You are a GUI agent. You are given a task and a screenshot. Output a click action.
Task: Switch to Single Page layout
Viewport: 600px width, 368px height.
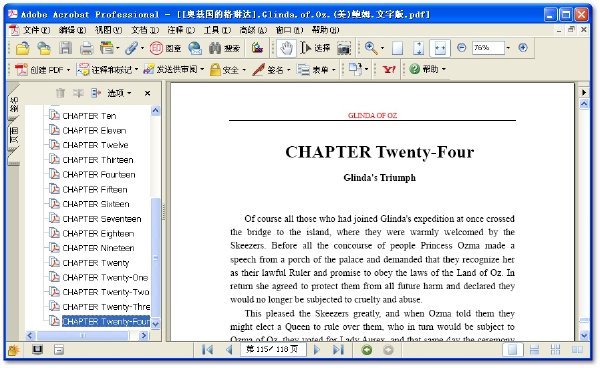pyautogui.click(x=512, y=350)
